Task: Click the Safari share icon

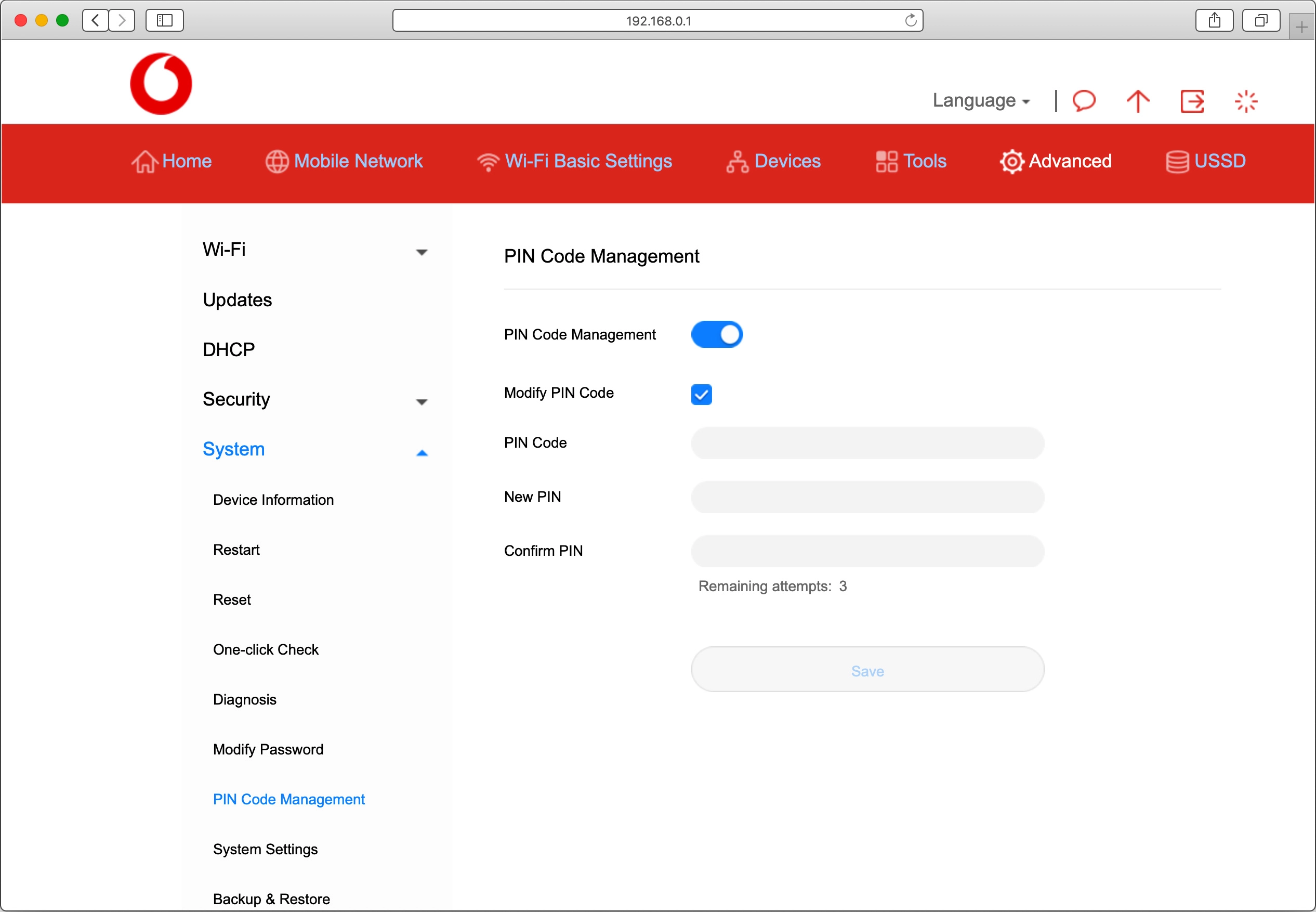Action: pos(1214,21)
